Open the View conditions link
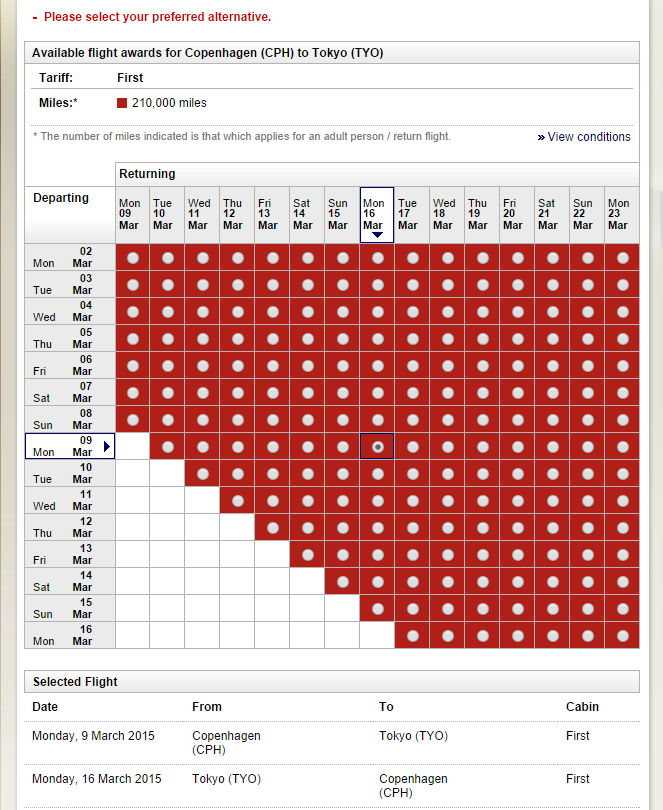The width and height of the screenshot is (663, 810). (589, 137)
